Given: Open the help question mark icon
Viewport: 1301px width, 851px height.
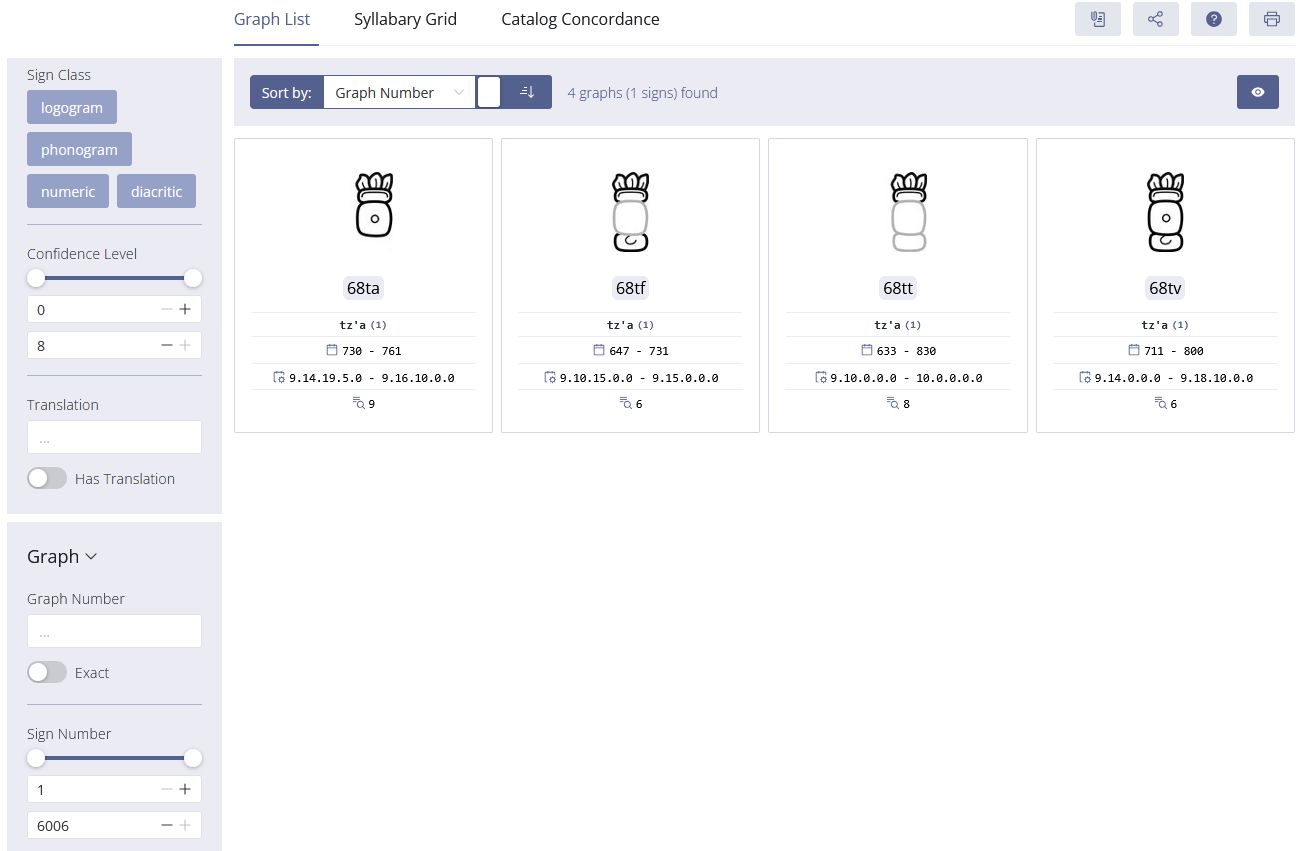Looking at the screenshot, I should (1213, 19).
